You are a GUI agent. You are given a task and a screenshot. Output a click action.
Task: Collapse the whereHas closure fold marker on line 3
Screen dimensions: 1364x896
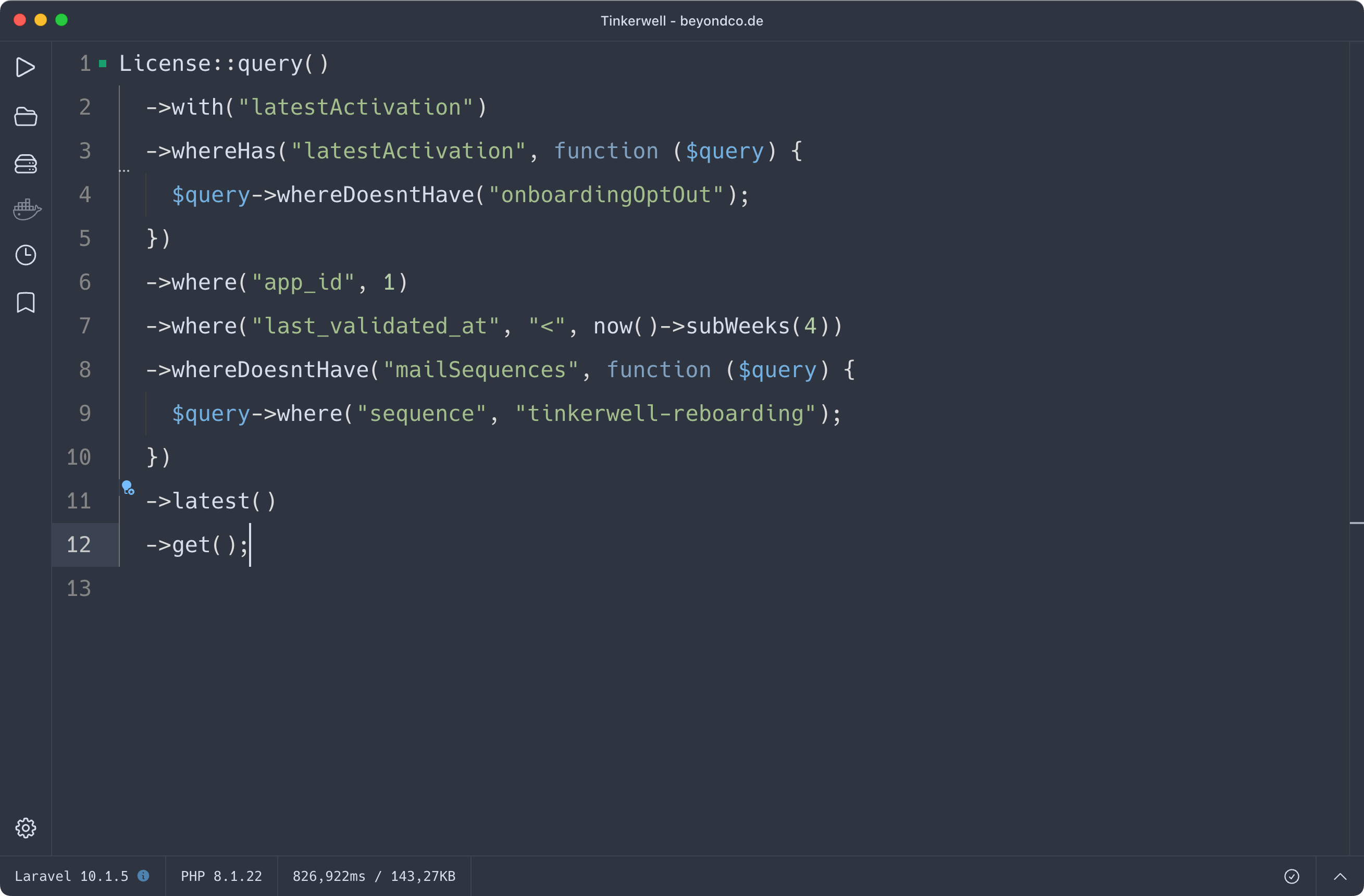pos(125,170)
